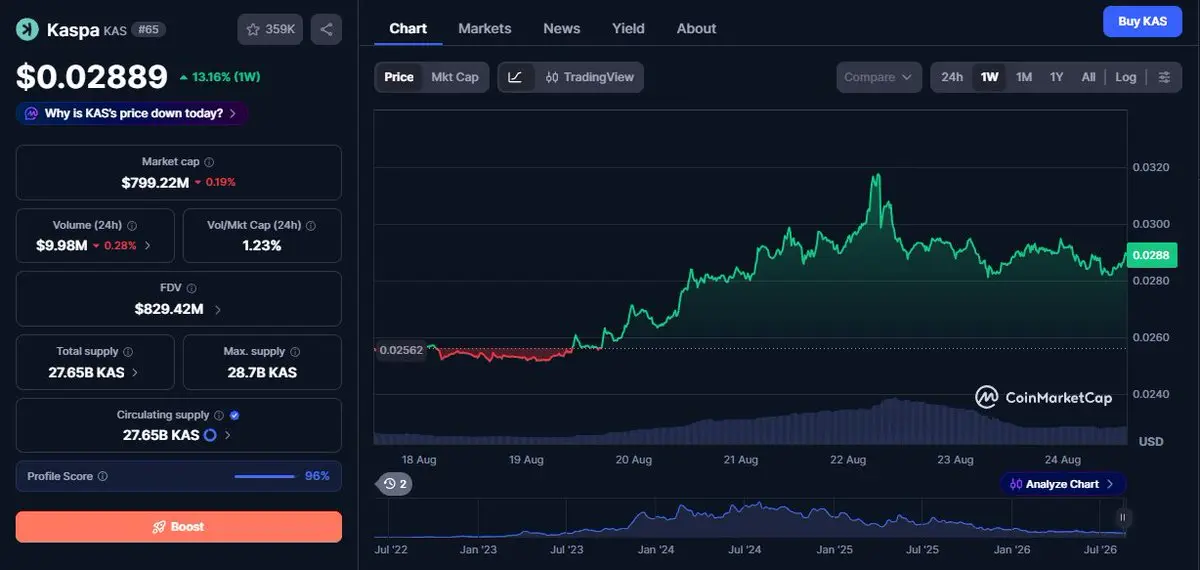Click the Max. supply info icon
The width and height of the screenshot is (1200, 570).
point(294,352)
